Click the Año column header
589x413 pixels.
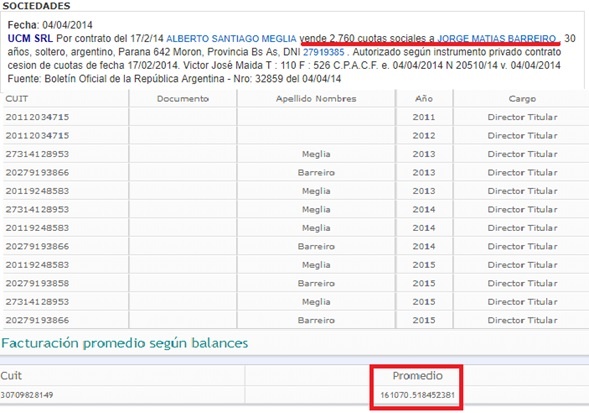pos(424,99)
